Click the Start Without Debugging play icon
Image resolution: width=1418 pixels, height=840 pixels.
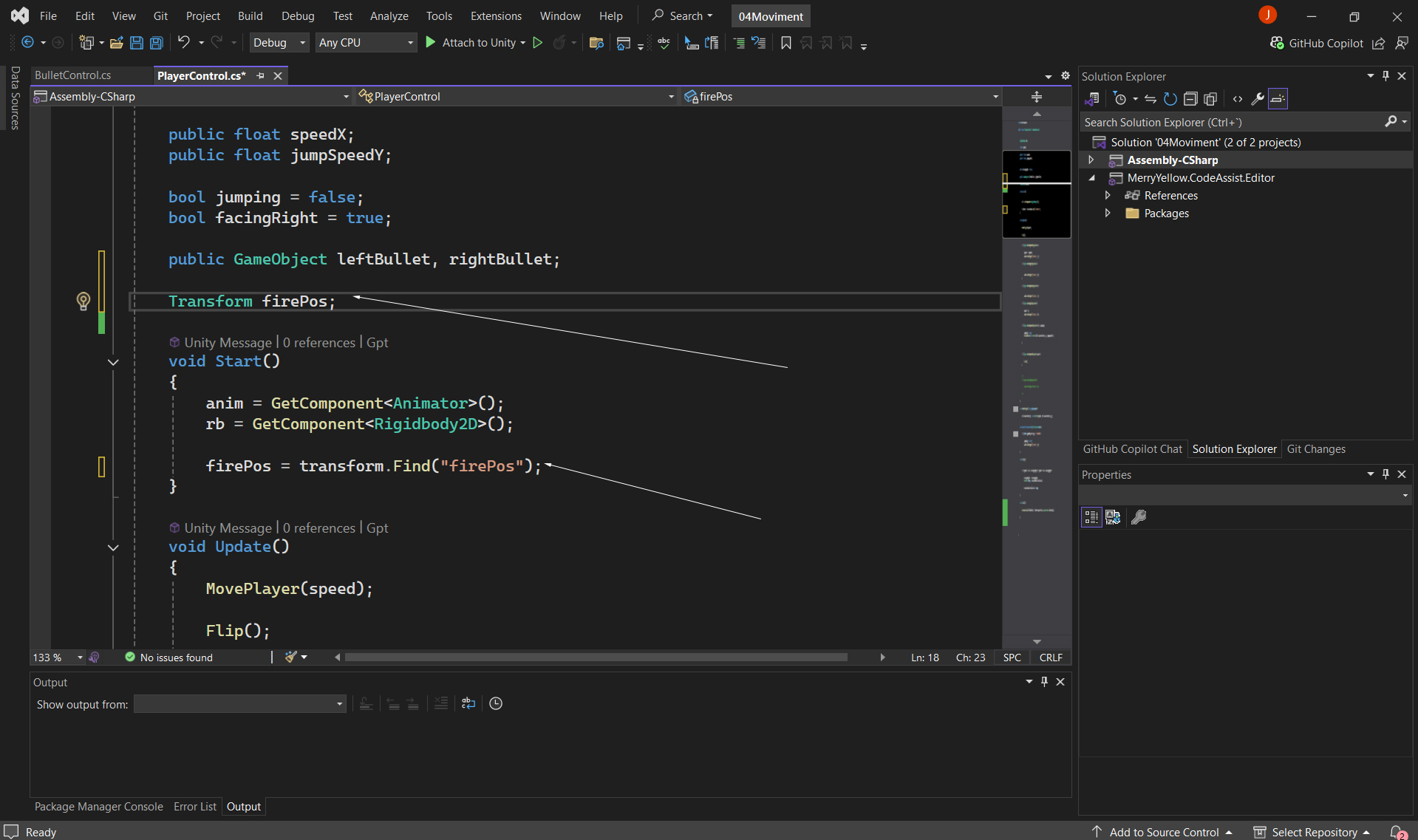pos(538,43)
